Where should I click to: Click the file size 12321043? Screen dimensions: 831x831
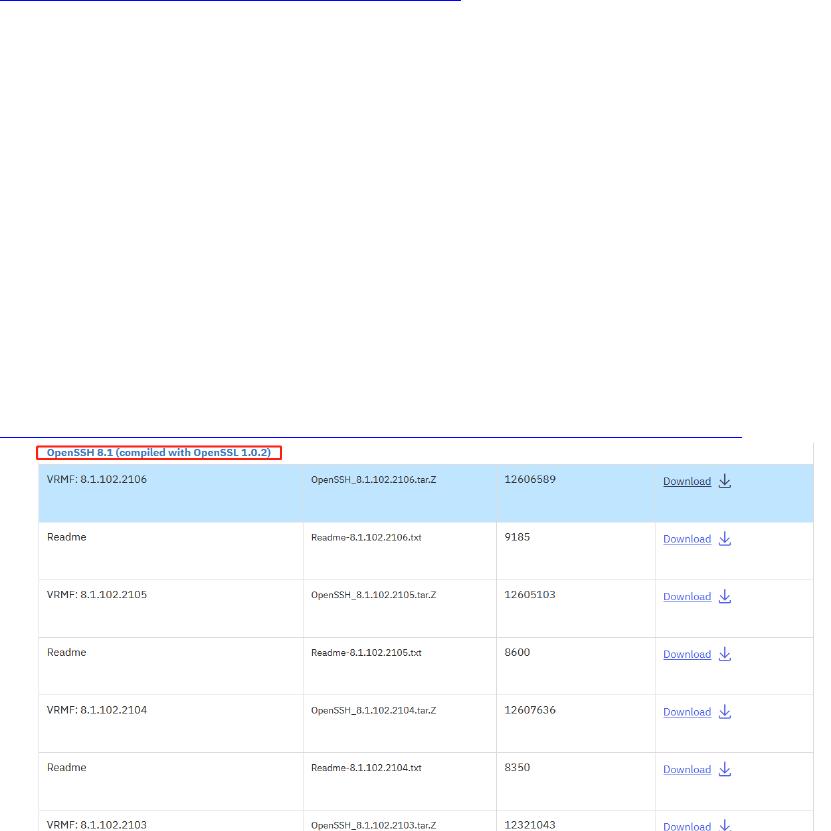coord(530,825)
